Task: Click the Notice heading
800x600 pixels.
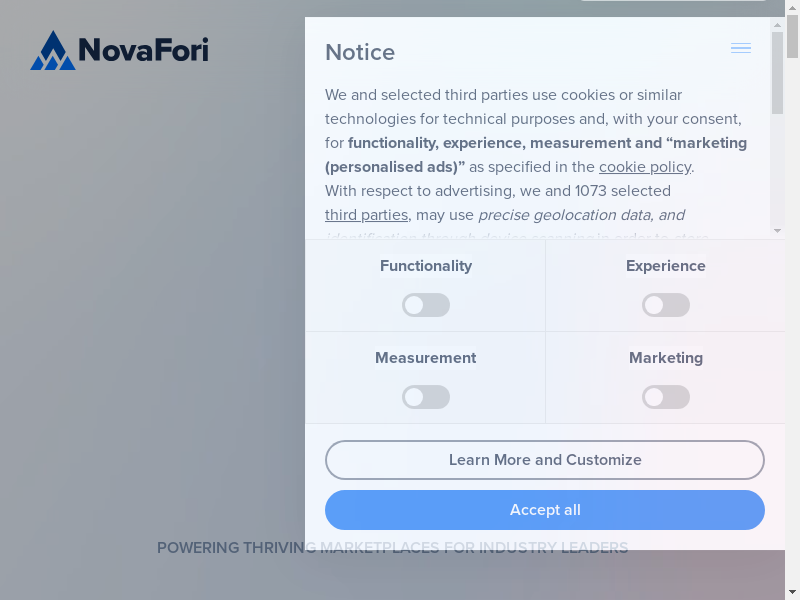Action: point(360,52)
